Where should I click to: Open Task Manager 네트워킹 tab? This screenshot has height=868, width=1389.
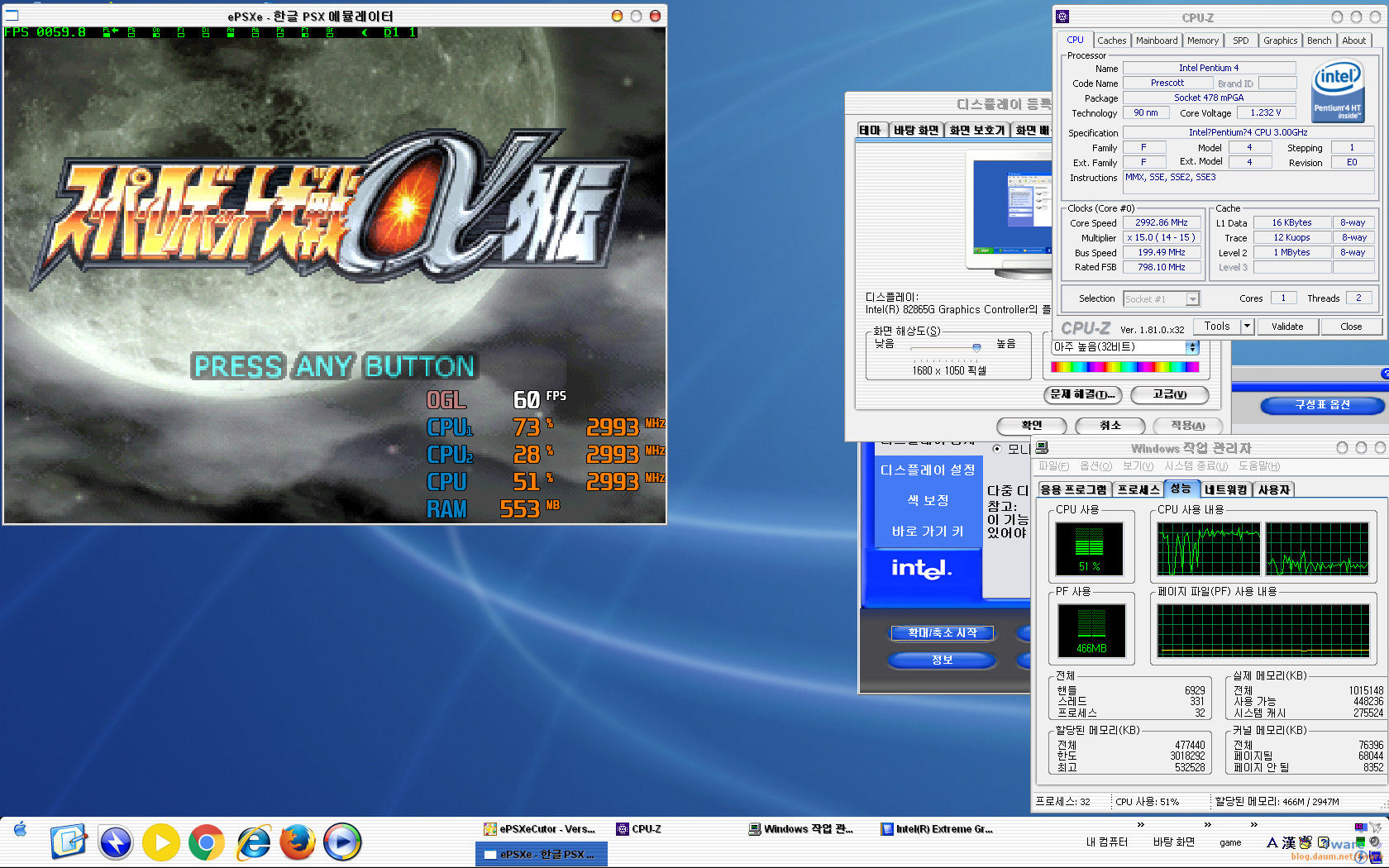1226,489
